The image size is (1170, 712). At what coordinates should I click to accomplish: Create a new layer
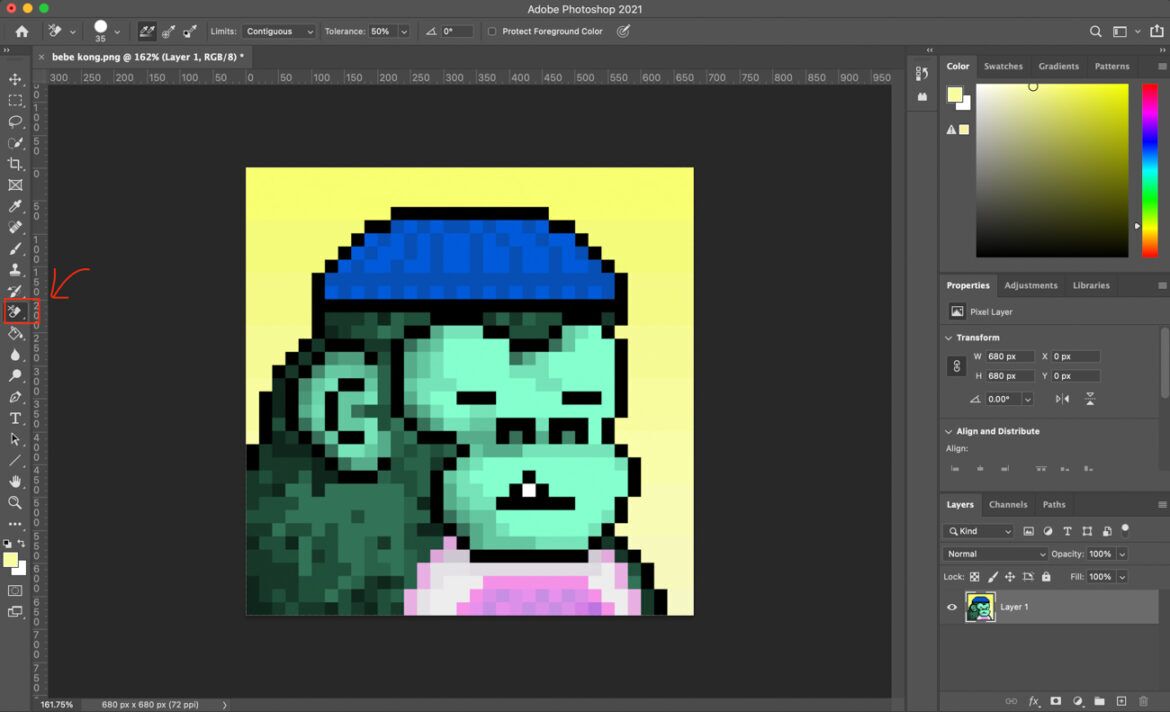pyautogui.click(x=1122, y=701)
